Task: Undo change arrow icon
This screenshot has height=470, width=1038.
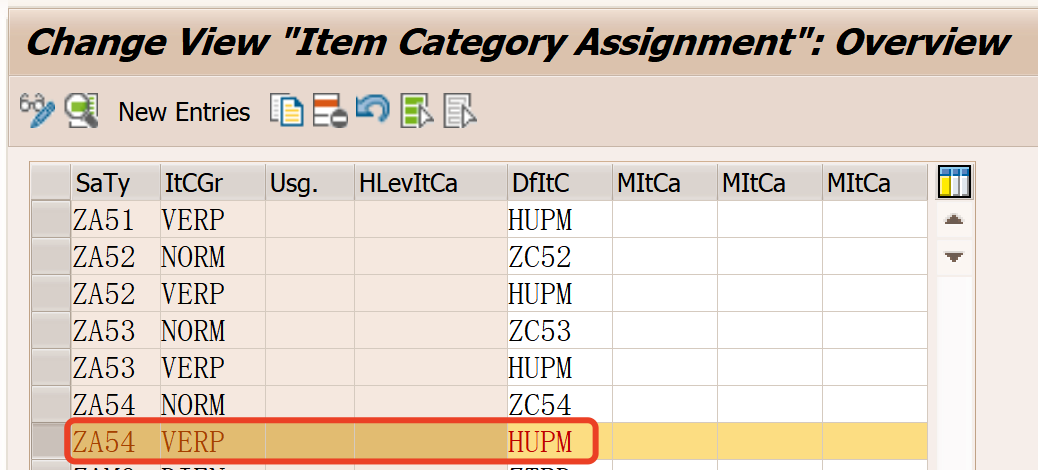Action: click(x=373, y=110)
